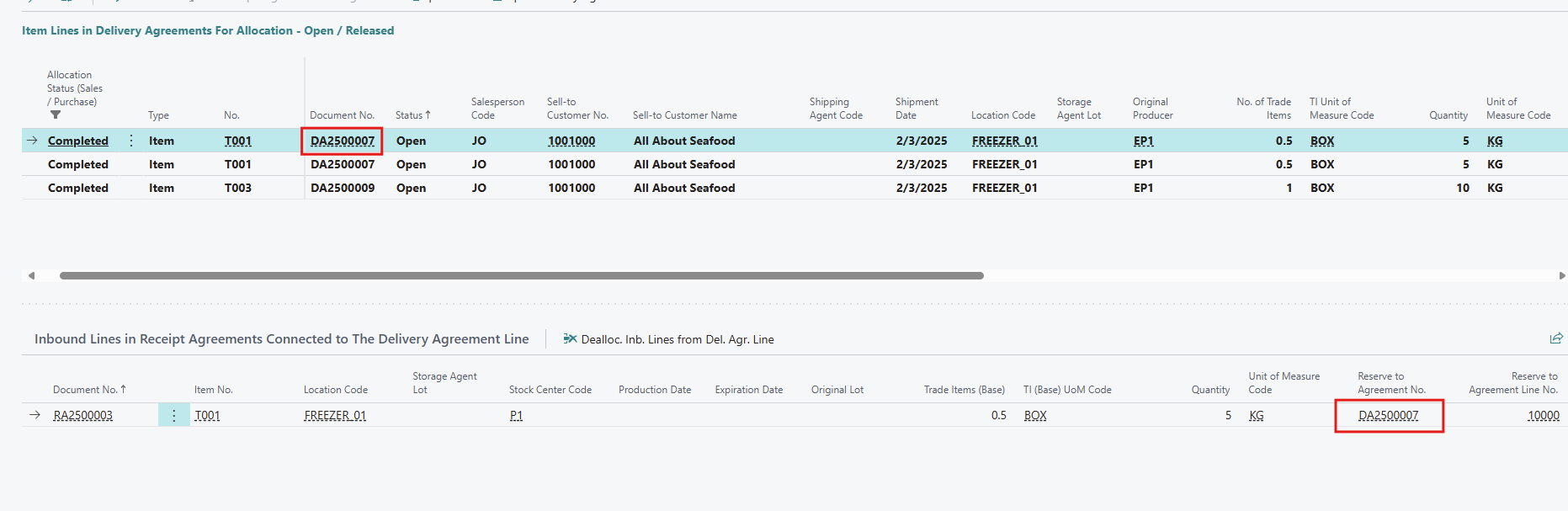Click the Completed status link in the first row
This screenshot has height=511, width=1568.
tap(77, 141)
